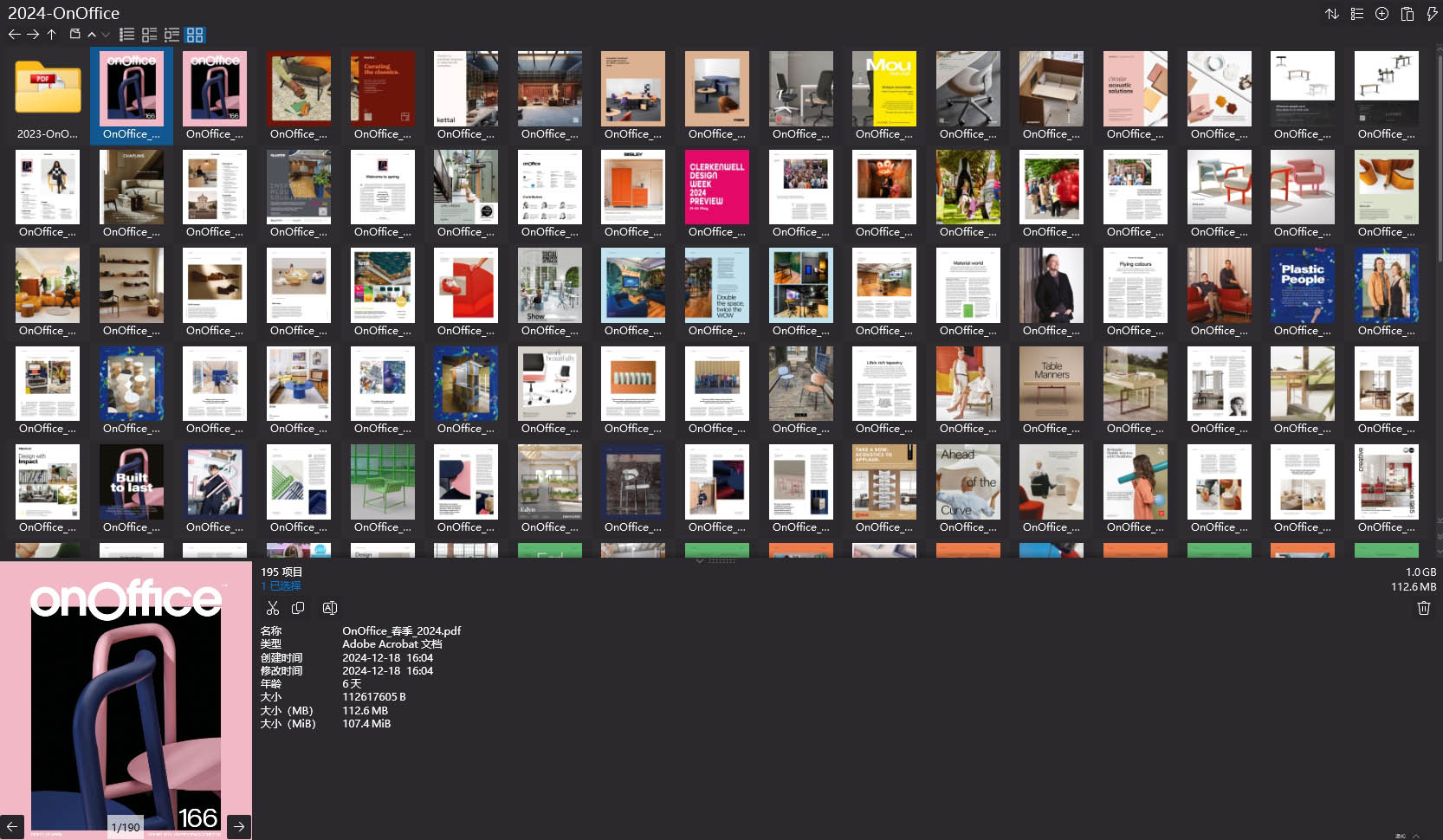Click the 107.4 MiB size value
The width and height of the screenshot is (1443, 840).
[366, 724]
